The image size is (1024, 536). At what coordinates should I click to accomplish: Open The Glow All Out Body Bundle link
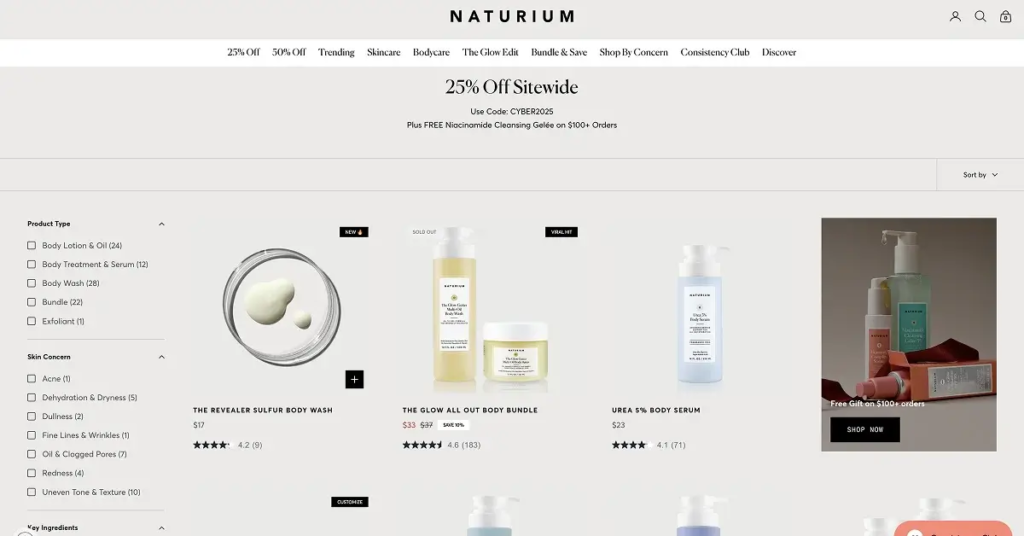470,410
